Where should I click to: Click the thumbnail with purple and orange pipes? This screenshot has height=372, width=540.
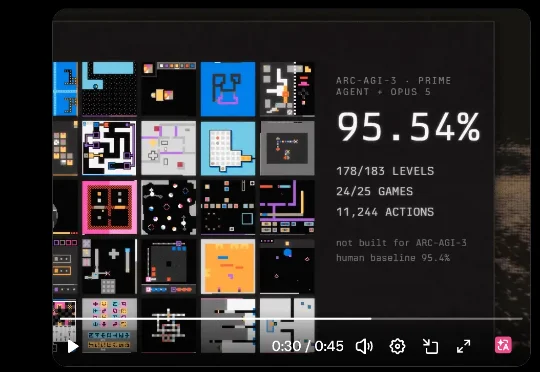pyautogui.click(x=287, y=207)
